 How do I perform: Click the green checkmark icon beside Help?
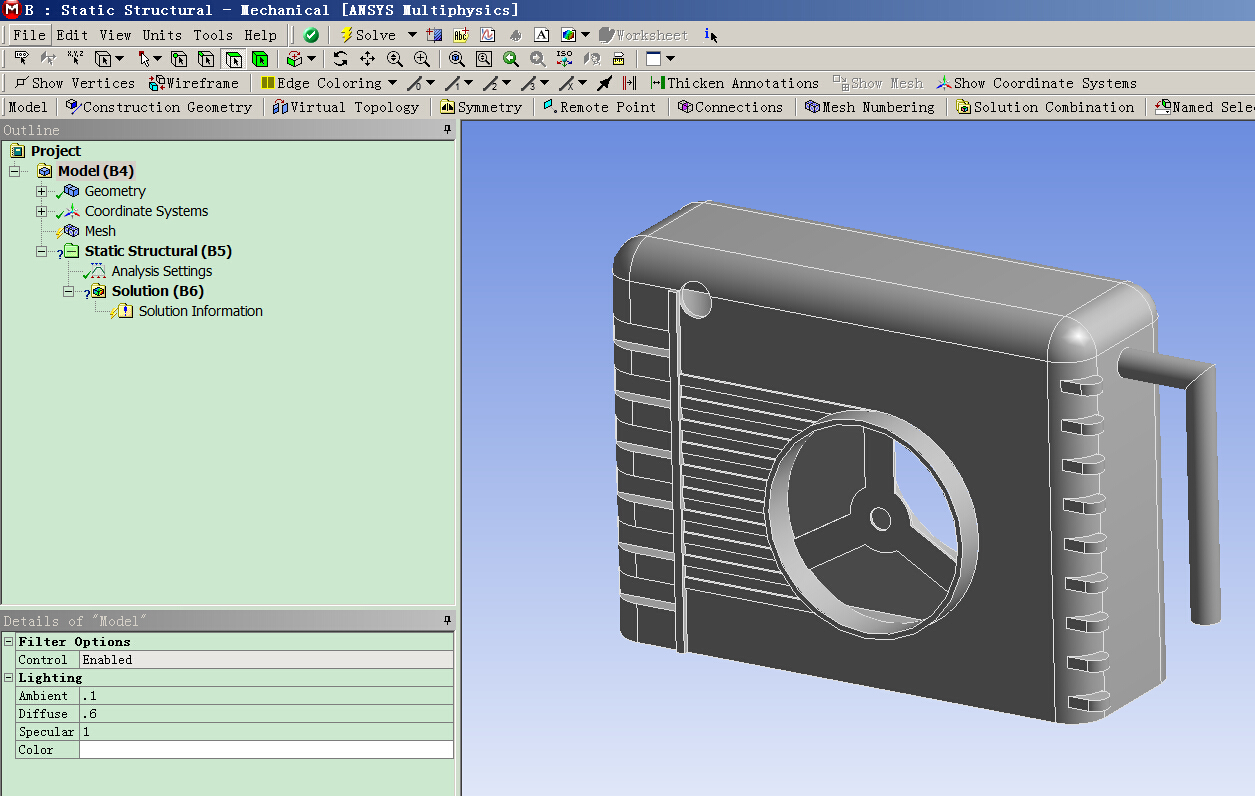coord(311,35)
